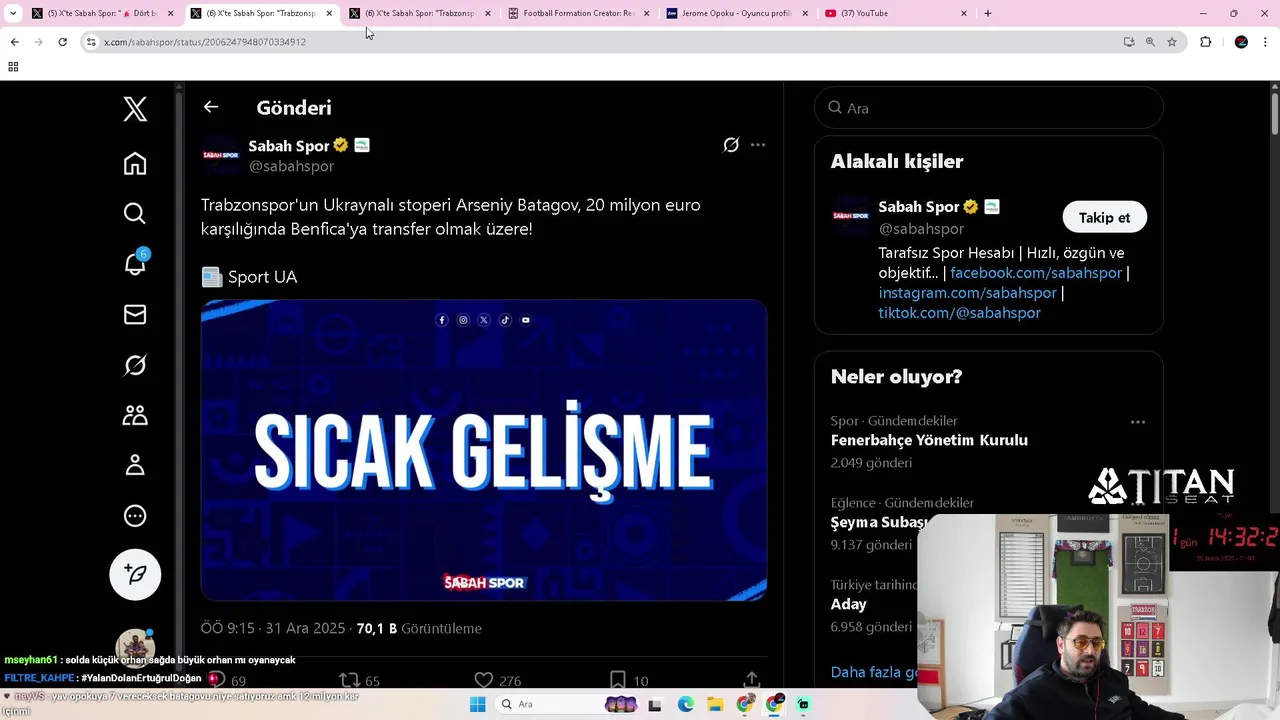Click the retweet icon showing 65
1280x720 pixels.
coord(349,680)
